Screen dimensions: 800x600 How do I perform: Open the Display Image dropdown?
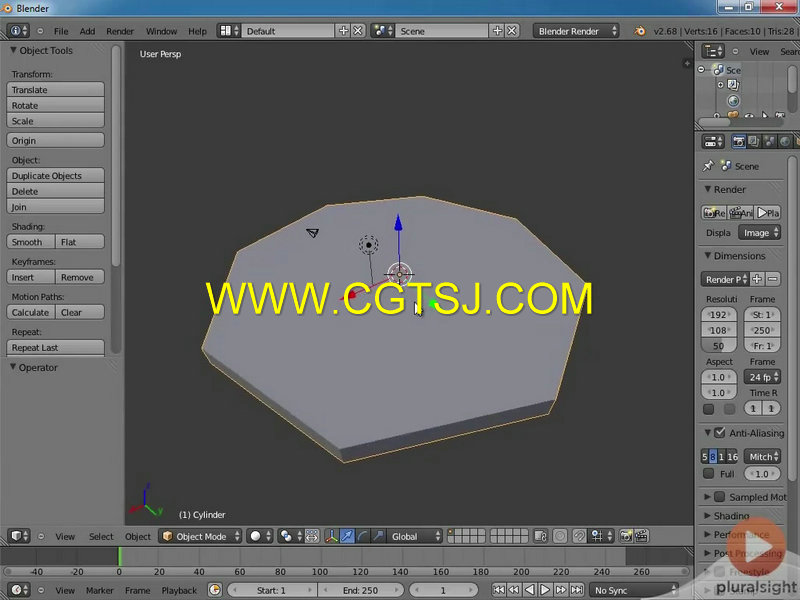760,233
